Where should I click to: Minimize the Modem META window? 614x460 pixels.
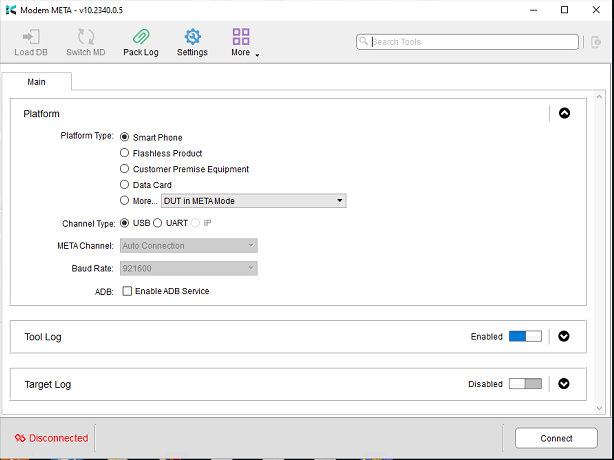533,10
